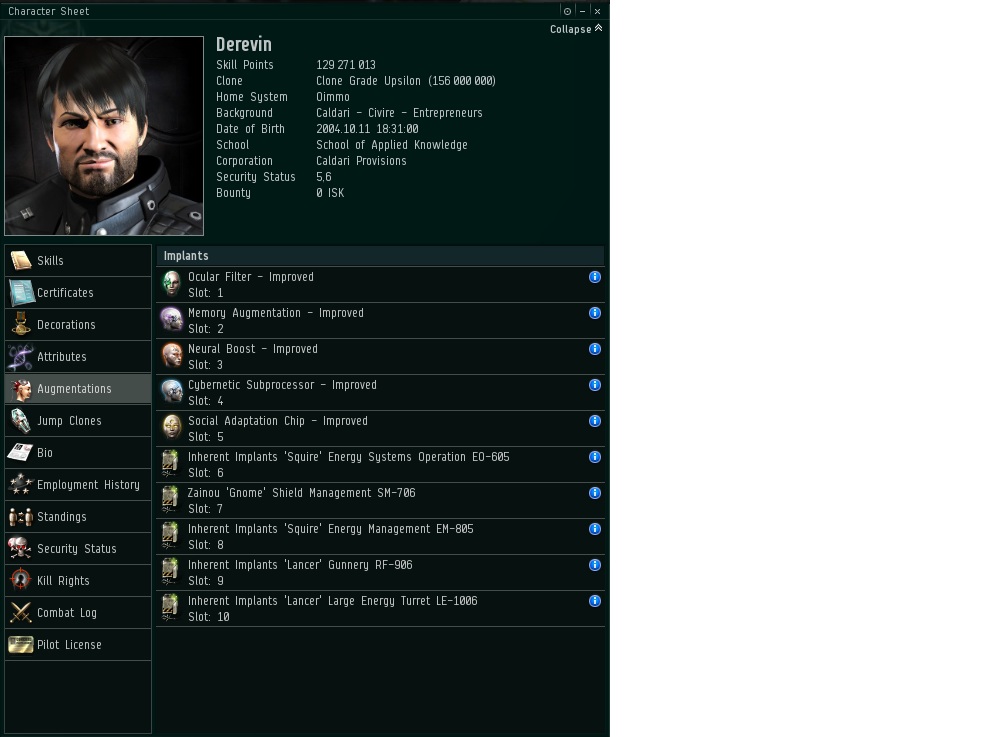Click the Neural Boost implant icon
The height and width of the screenshot is (737, 1008).
171,356
